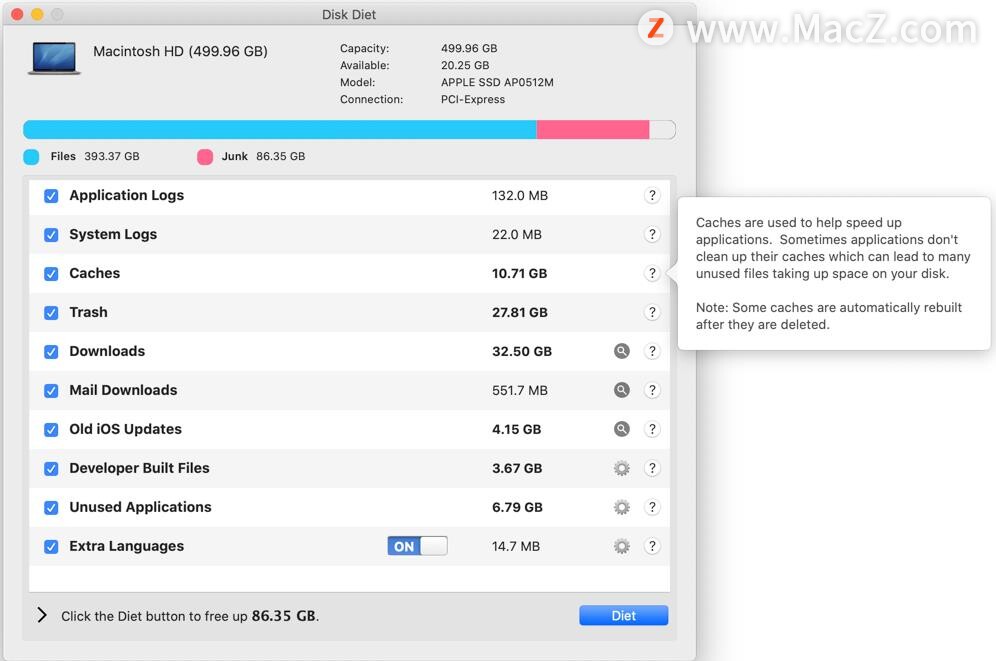Open Unused Applications gear settings
996x661 pixels.
tap(622, 507)
